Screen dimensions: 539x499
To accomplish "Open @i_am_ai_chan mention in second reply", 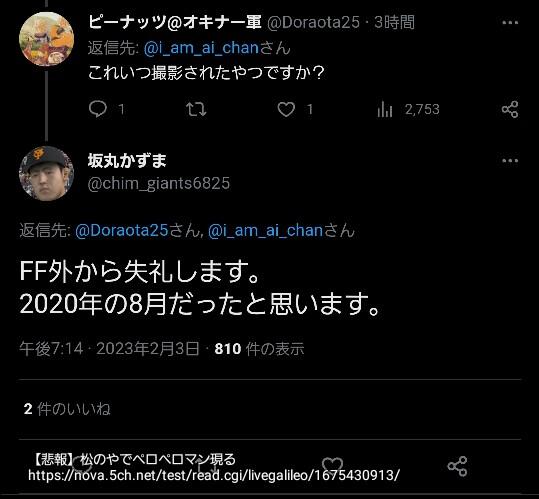I will pos(266,230).
